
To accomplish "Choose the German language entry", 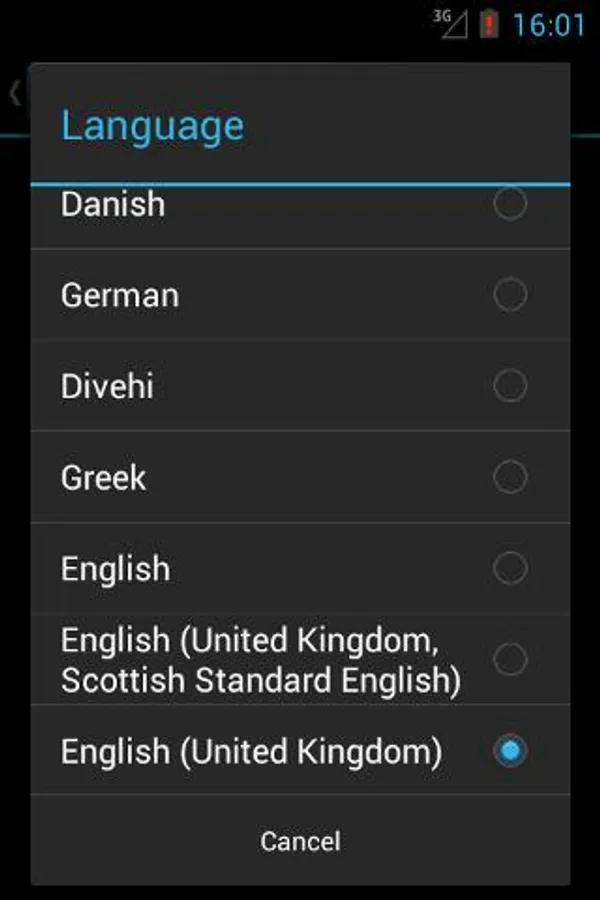I will (120, 295).
